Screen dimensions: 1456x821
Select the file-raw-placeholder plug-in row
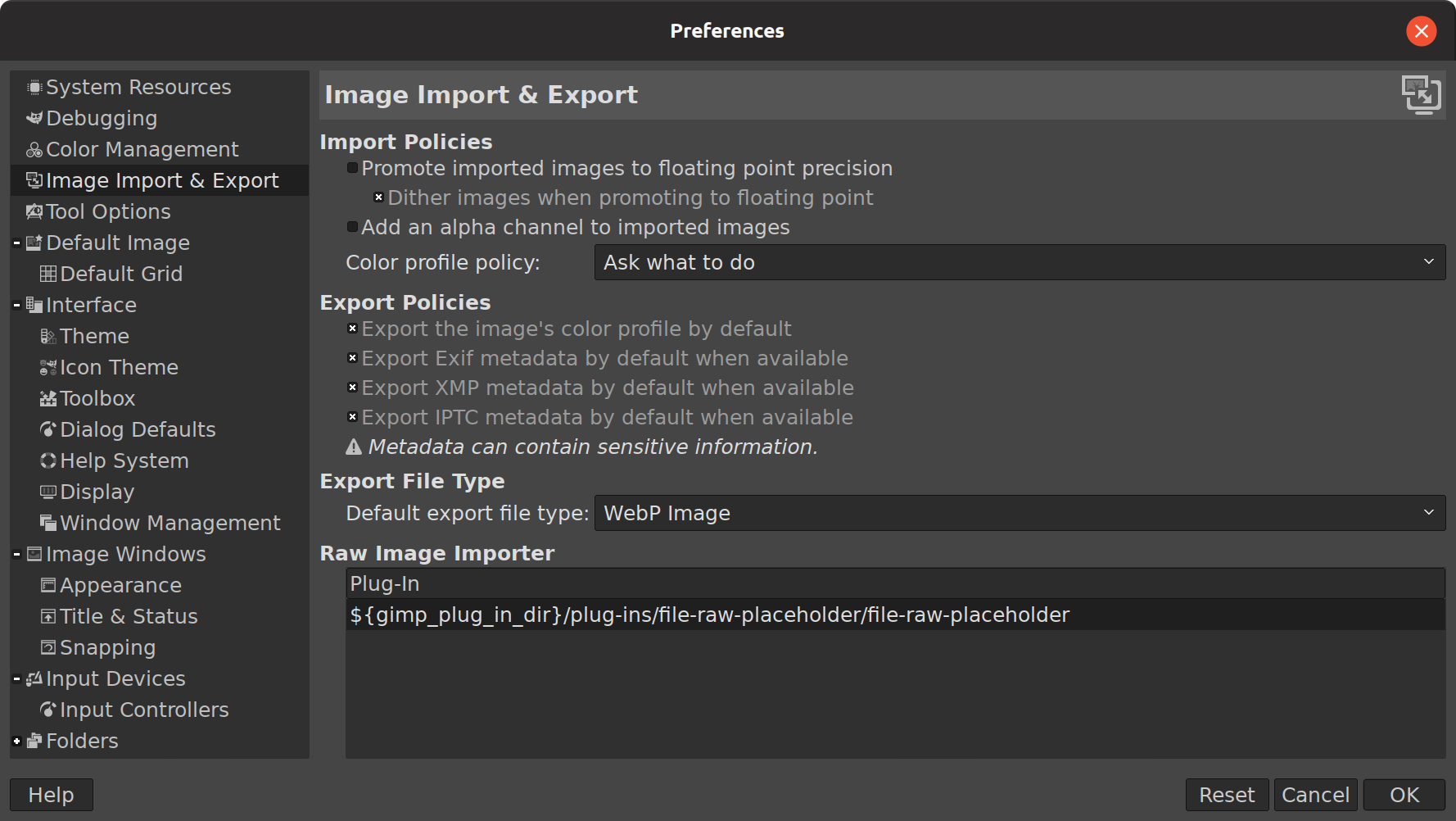coord(895,615)
